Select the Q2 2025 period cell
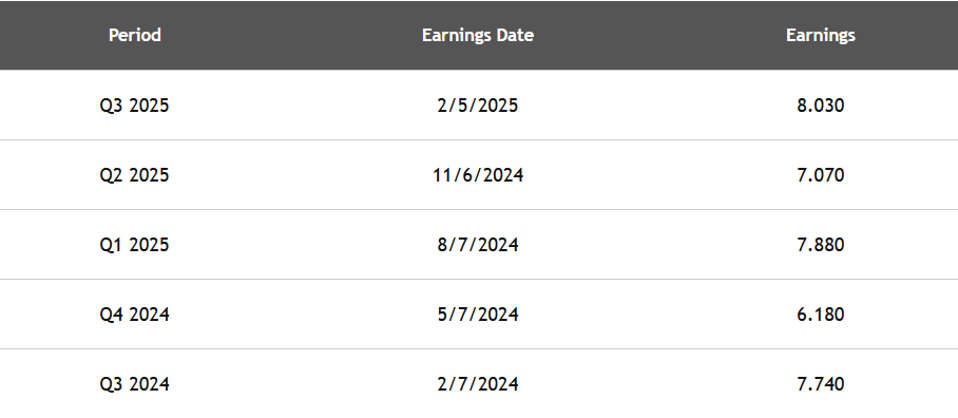Image resolution: width=958 pixels, height=418 pixels. [x=134, y=175]
